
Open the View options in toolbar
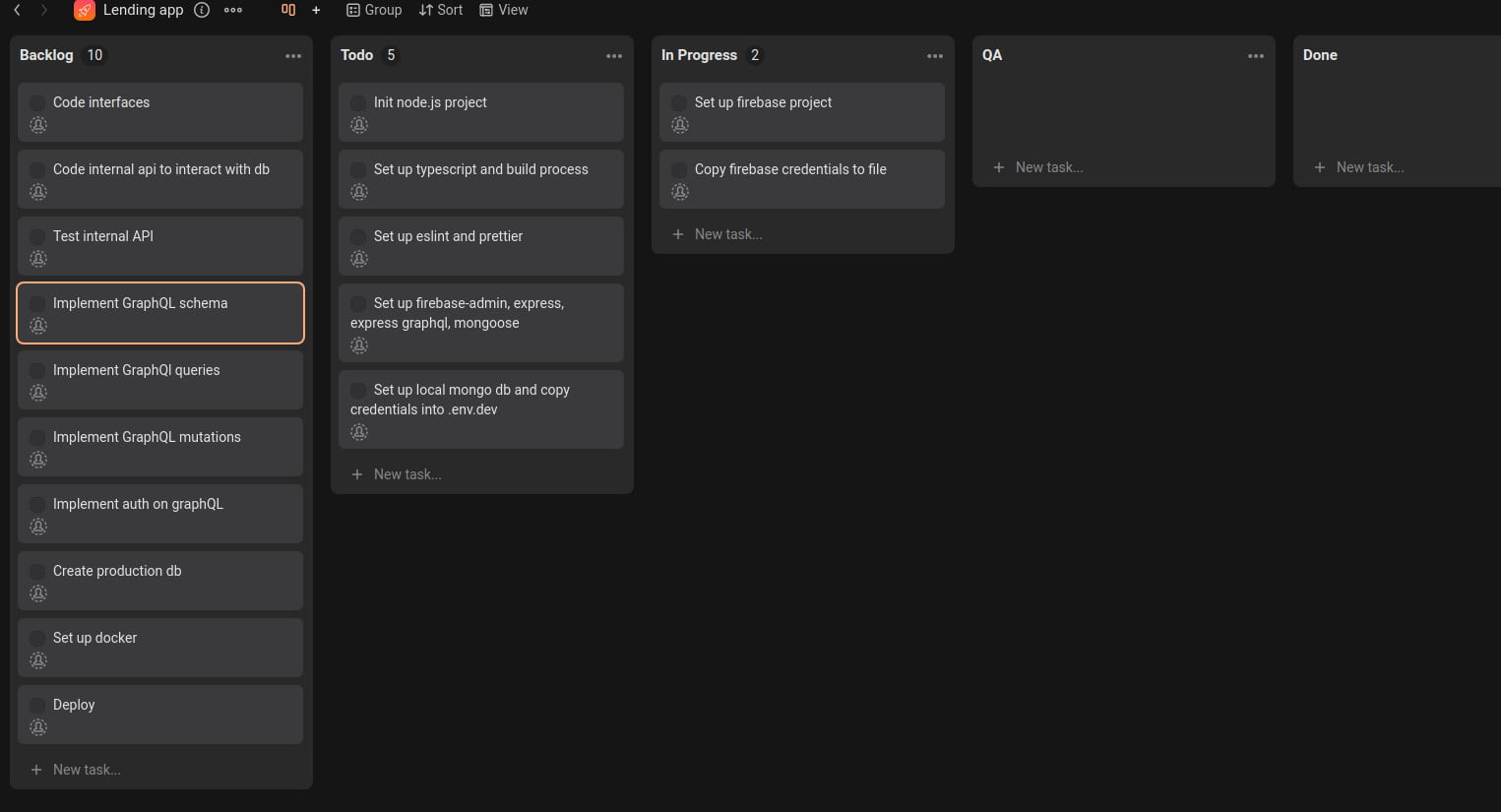click(503, 10)
